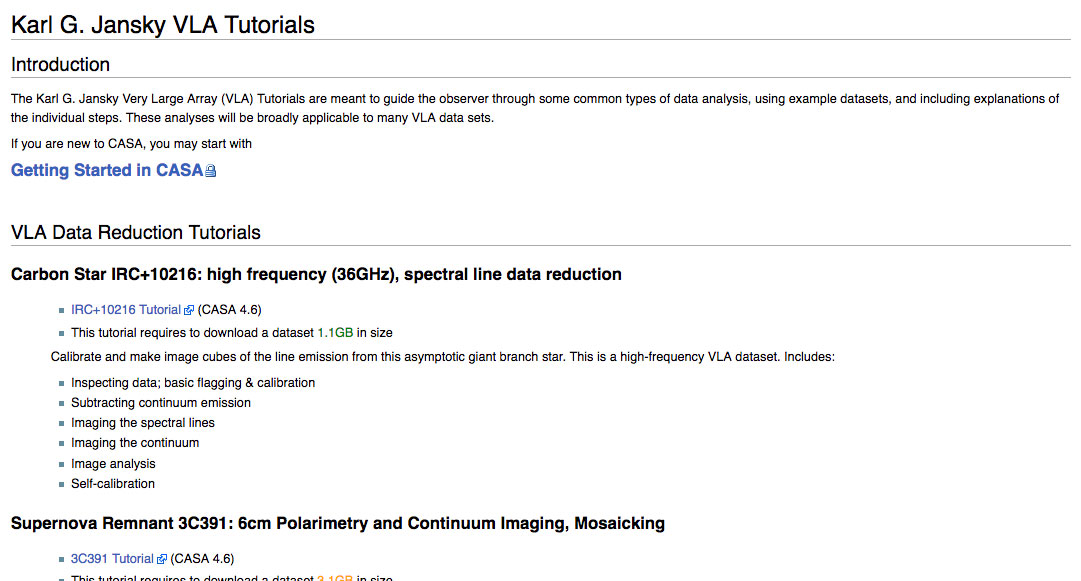Open the 3C391 Tutorial link
Screen dimensions: 1081x581
(x=112, y=559)
